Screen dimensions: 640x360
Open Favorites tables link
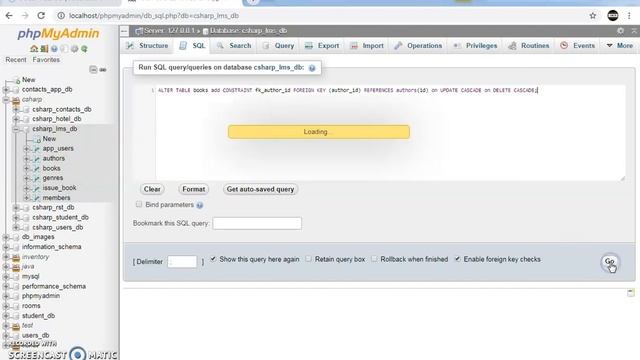tap(46, 60)
